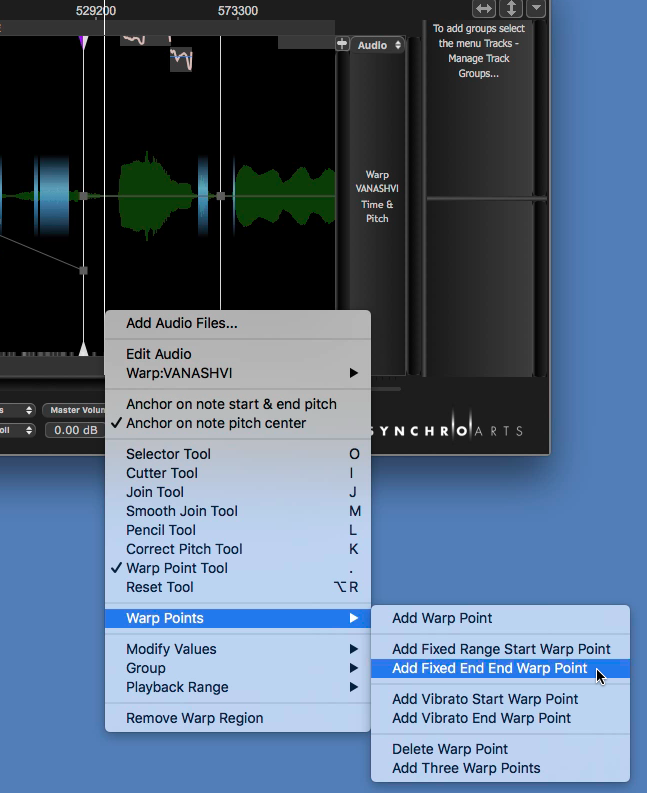Click the white triangle marker at waveform bottom
The image size is (647, 793).
(x=84, y=348)
